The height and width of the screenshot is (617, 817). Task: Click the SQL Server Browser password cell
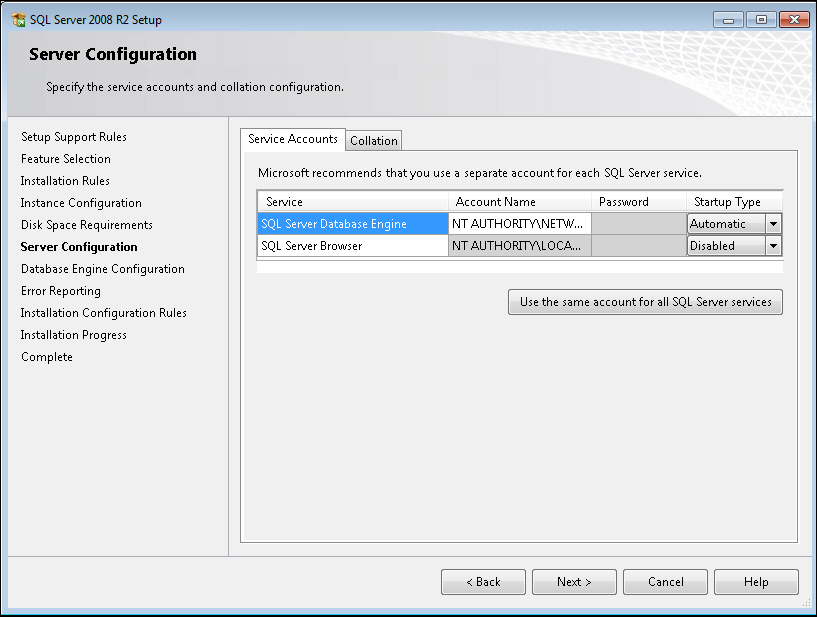639,246
